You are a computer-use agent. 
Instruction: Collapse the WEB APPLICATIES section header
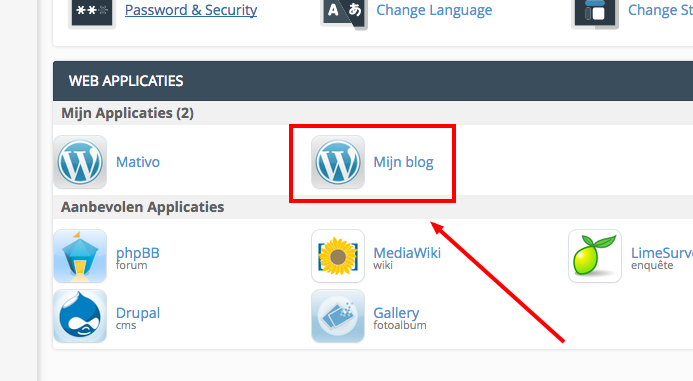click(x=373, y=81)
